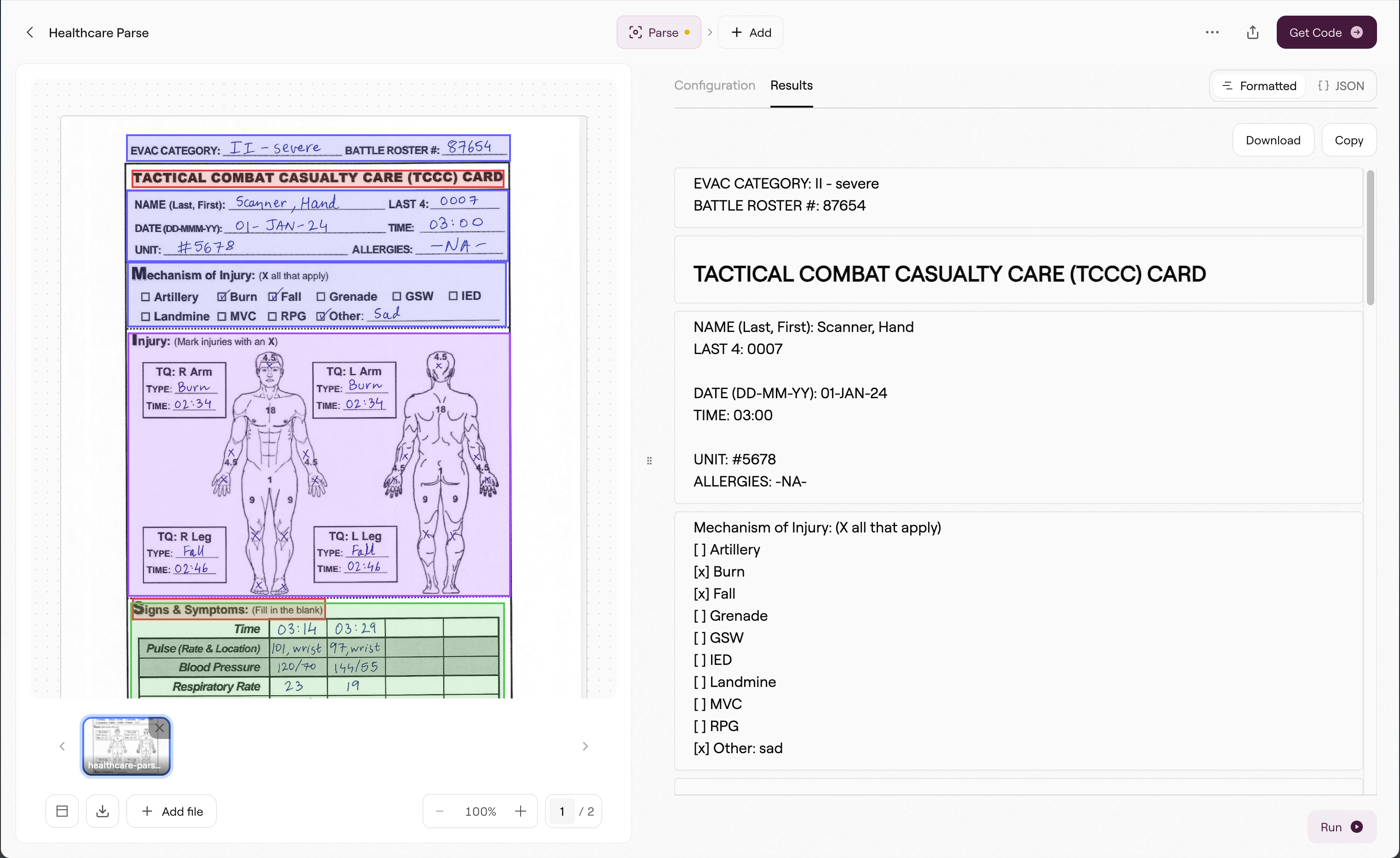Click the results panel scrollbar
The image size is (1400, 858).
[1370, 238]
